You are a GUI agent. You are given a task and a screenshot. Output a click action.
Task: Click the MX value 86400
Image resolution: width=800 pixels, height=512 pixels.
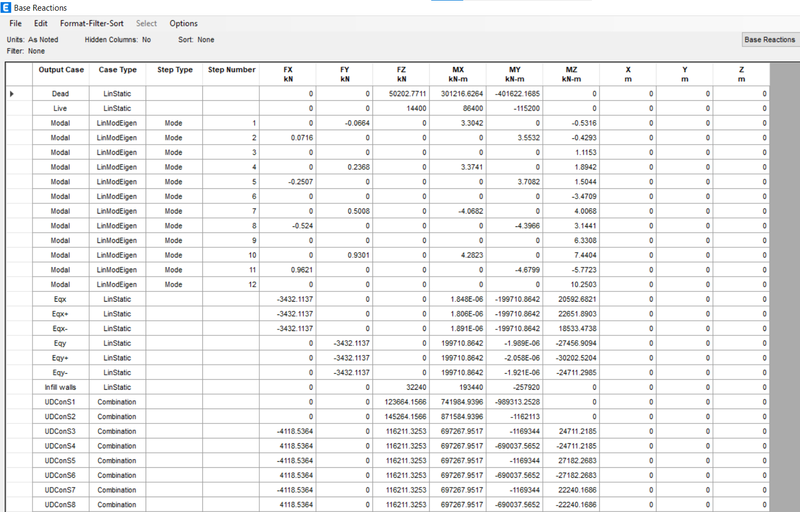click(458, 109)
